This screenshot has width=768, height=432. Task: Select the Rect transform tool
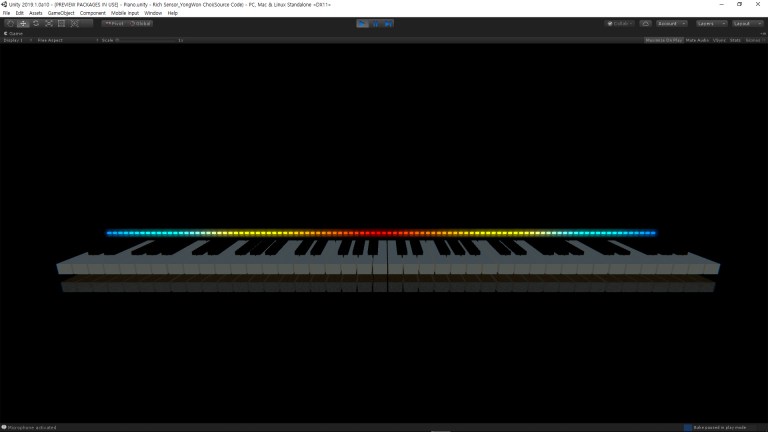(61, 23)
